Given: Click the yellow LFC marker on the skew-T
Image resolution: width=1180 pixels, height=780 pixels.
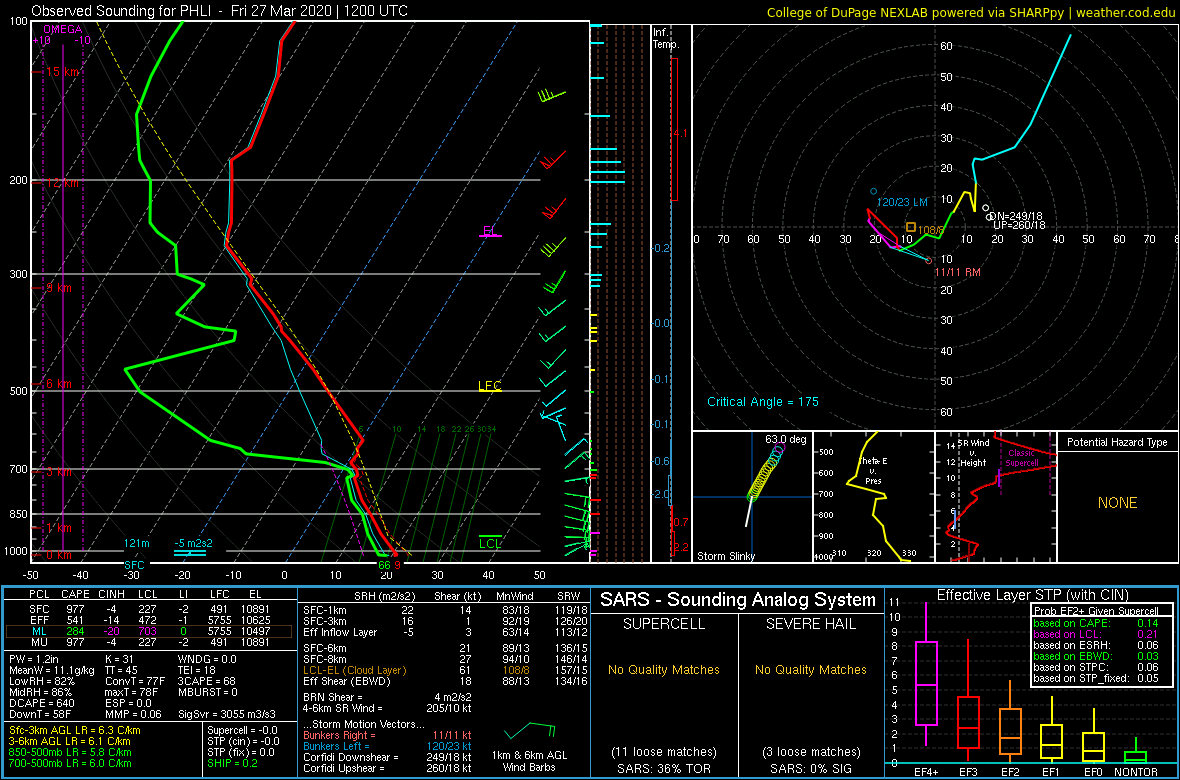Looking at the screenshot, I should click(490, 386).
